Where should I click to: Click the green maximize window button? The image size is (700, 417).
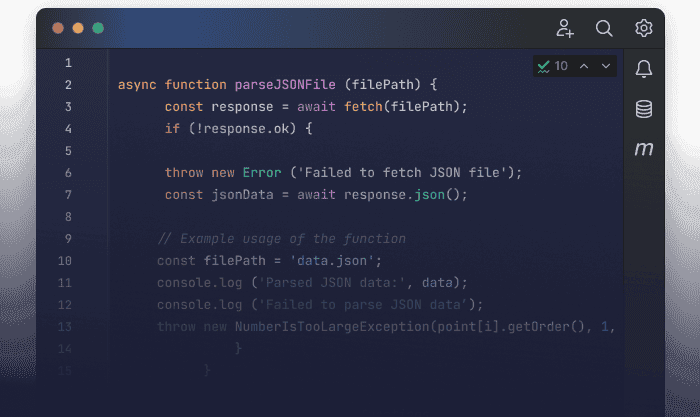coord(98,28)
